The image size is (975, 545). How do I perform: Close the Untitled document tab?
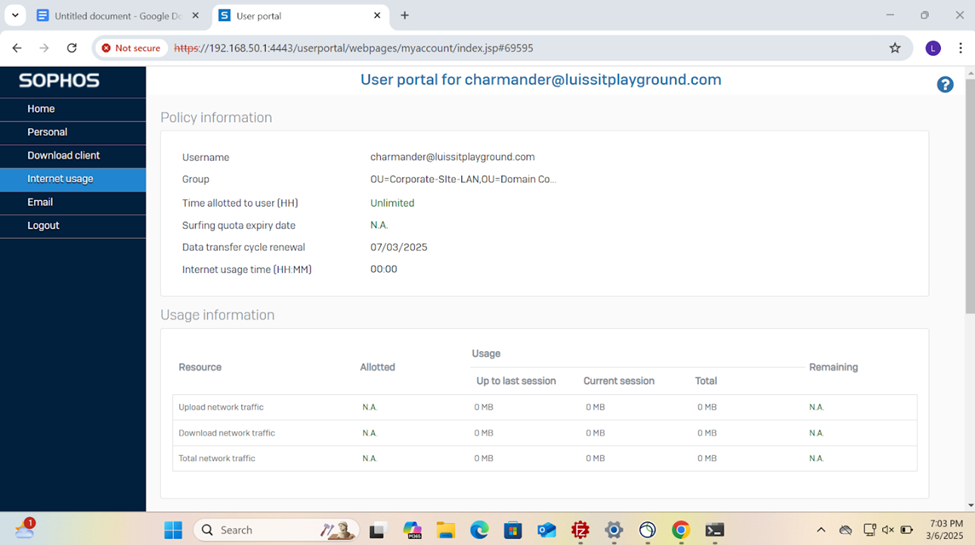[195, 16]
